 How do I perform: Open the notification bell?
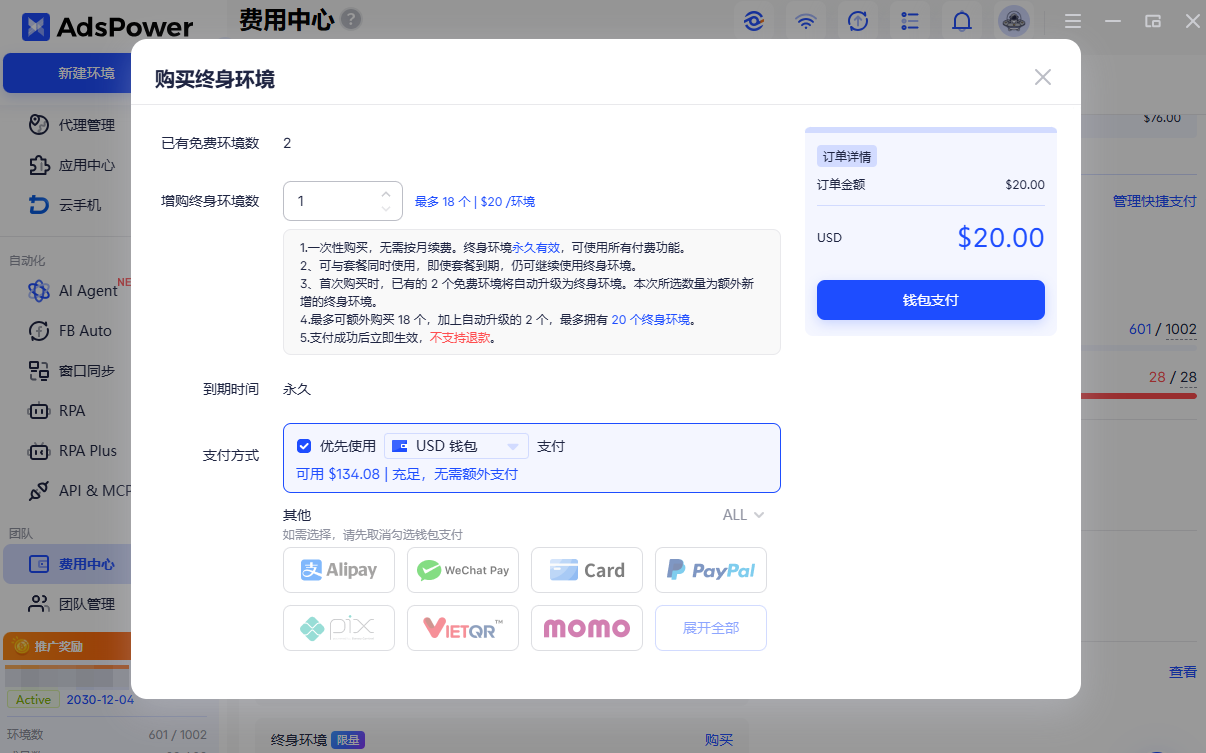[x=961, y=21]
